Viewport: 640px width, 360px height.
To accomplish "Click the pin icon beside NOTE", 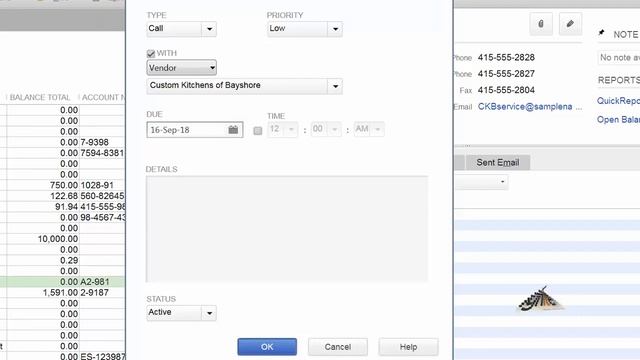I will tap(601, 33).
